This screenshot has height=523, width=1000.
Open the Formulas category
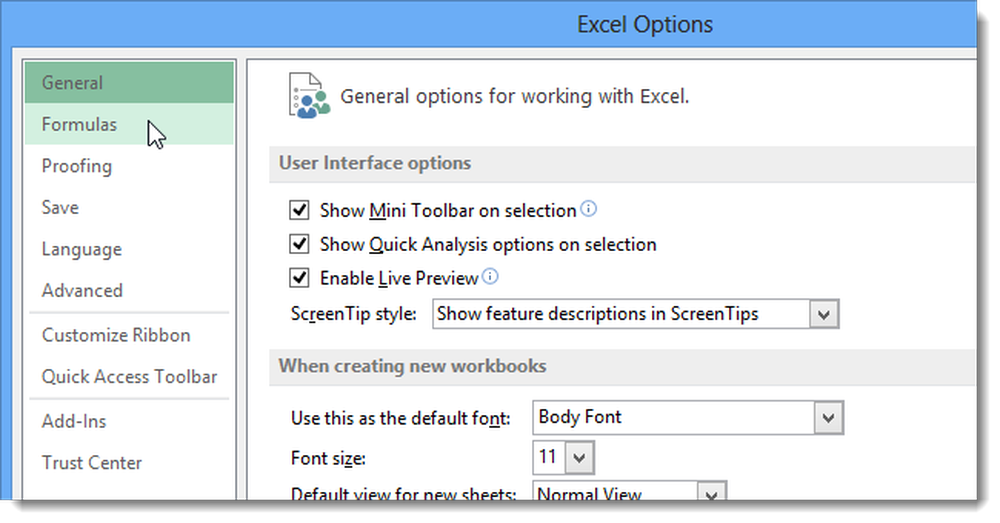(x=129, y=124)
